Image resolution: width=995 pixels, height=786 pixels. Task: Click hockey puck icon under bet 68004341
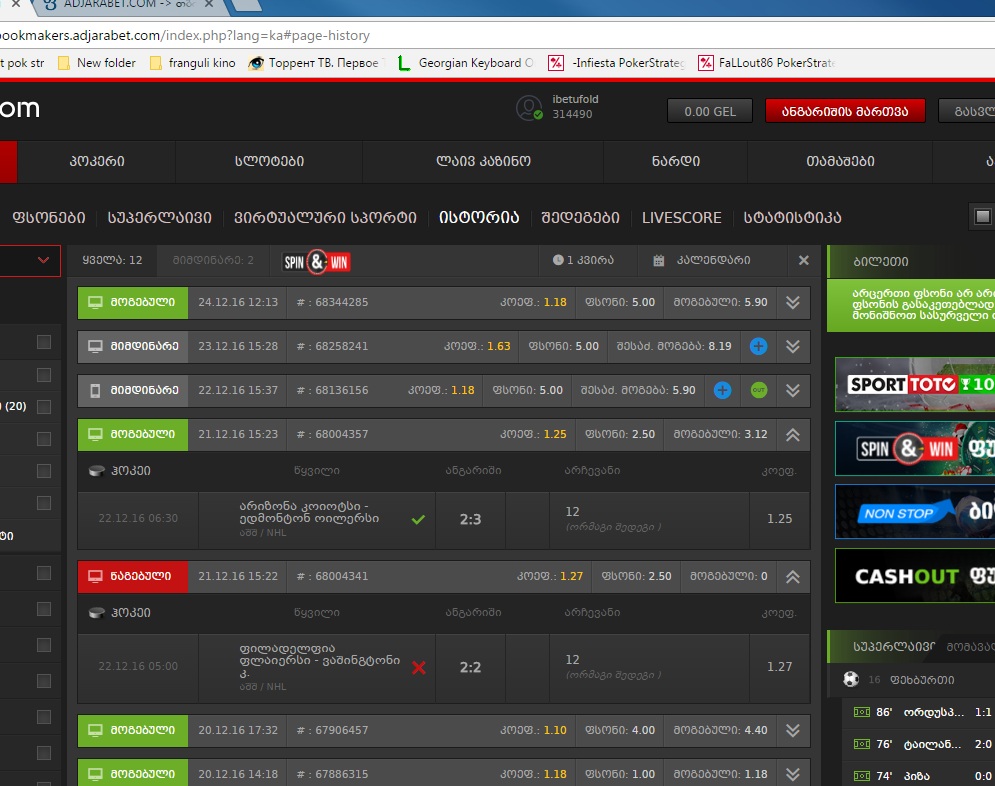point(96,613)
